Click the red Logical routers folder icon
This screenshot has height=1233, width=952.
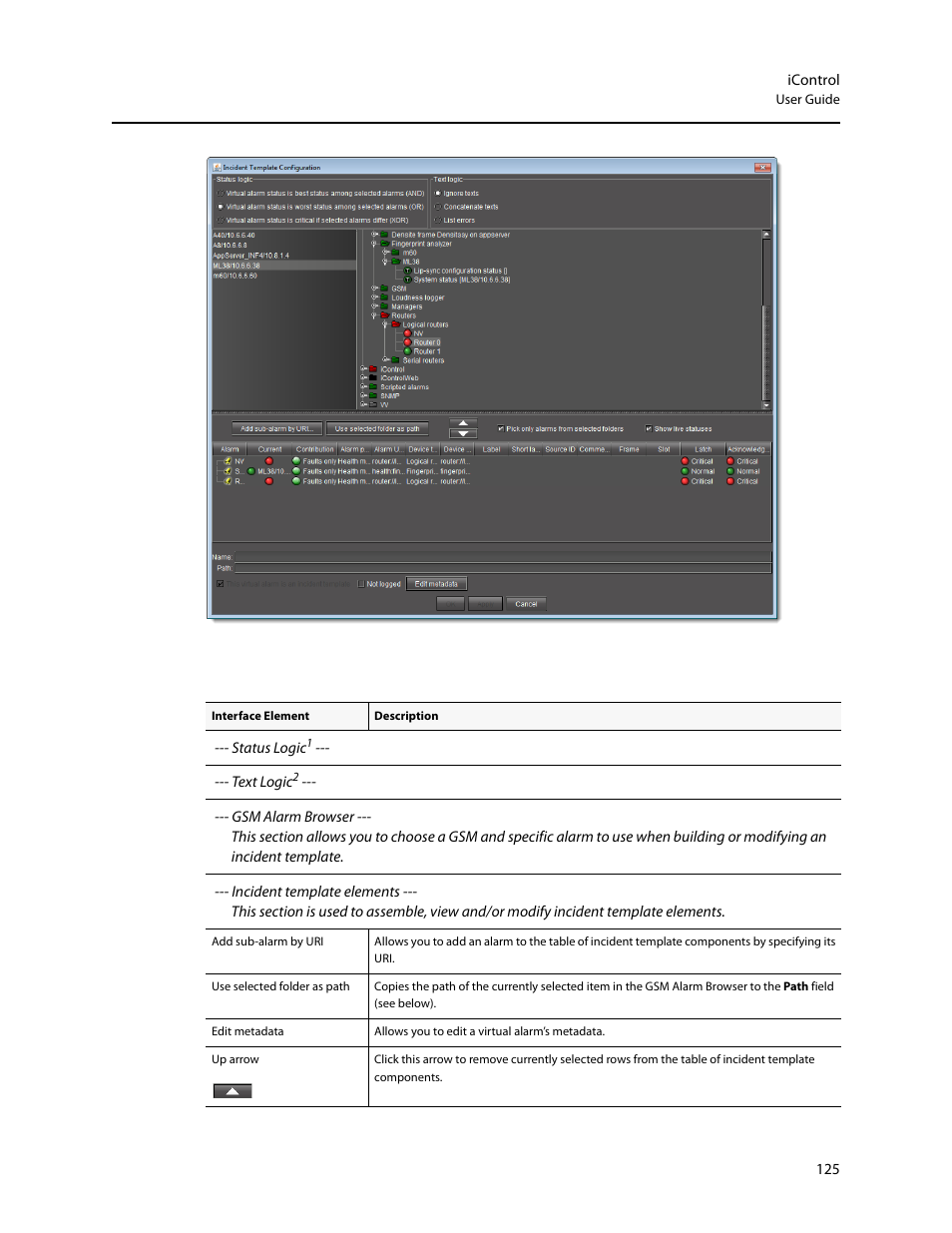tap(395, 324)
